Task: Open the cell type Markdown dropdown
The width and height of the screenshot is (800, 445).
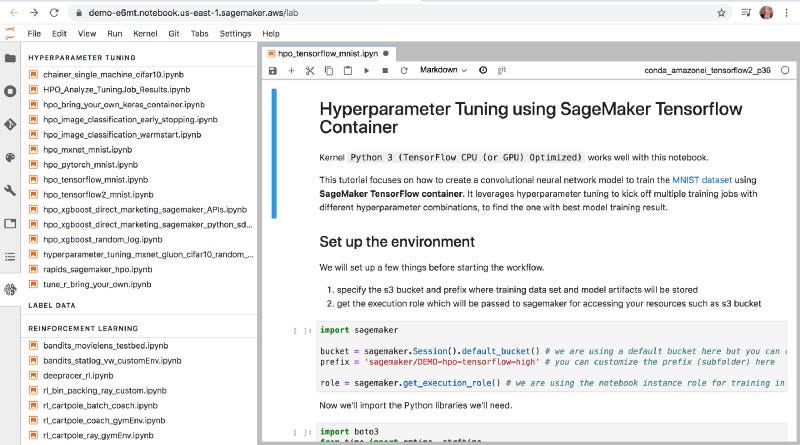Action: [x=443, y=70]
